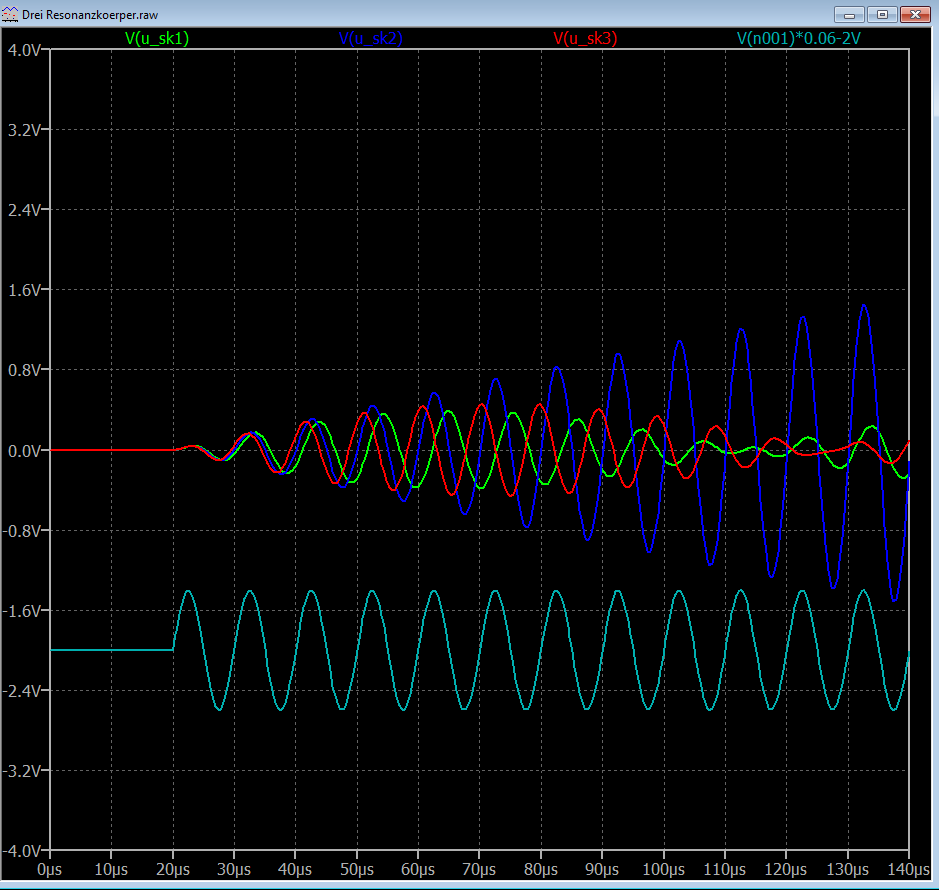Click the 100µs time axis label
The height and width of the screenshot is (890, 939).
(663, 868)
